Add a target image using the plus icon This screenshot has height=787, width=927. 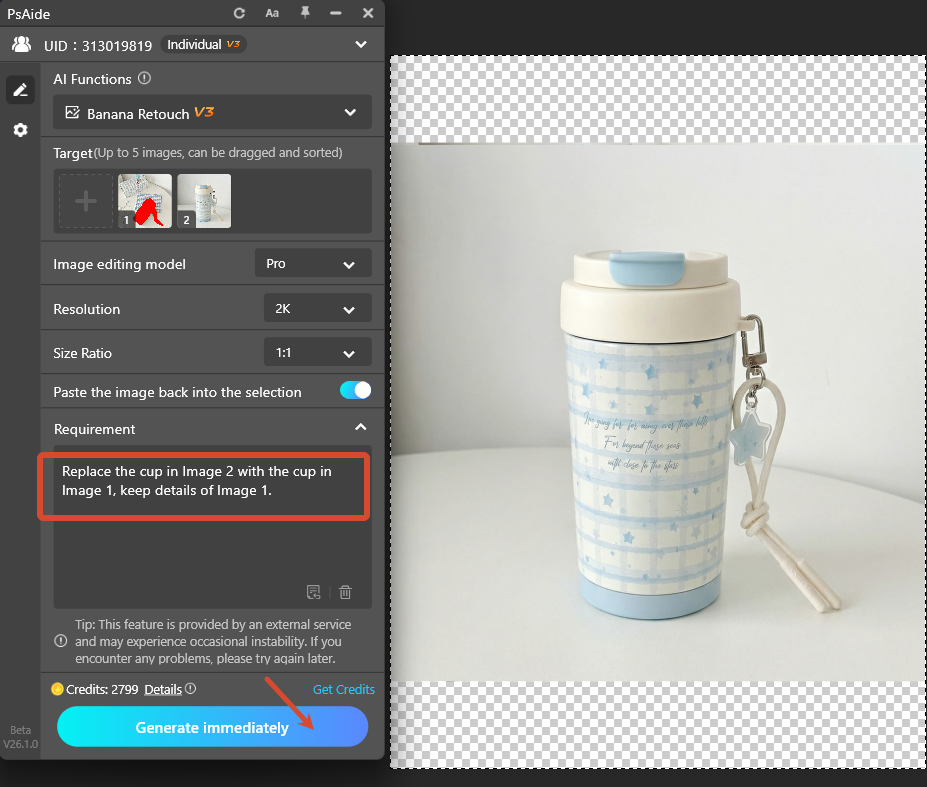pyautogui.click(x=85, y=200)
